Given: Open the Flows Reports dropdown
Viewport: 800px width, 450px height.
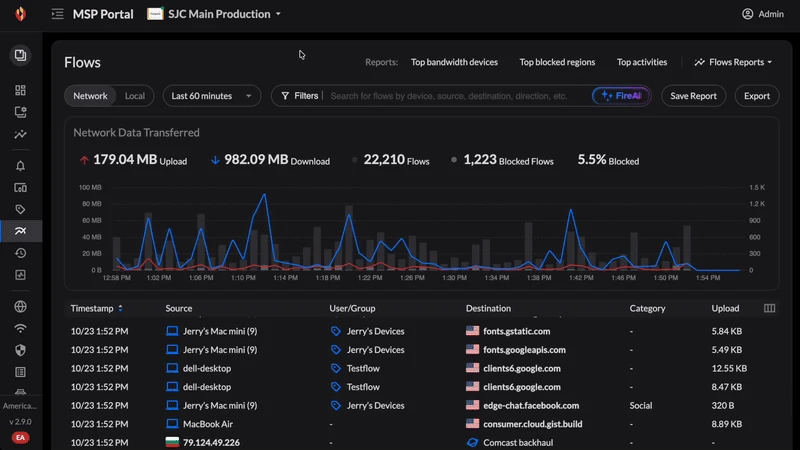Looking at the screenshot, I should pyautogui.click(x=733, y=62).
